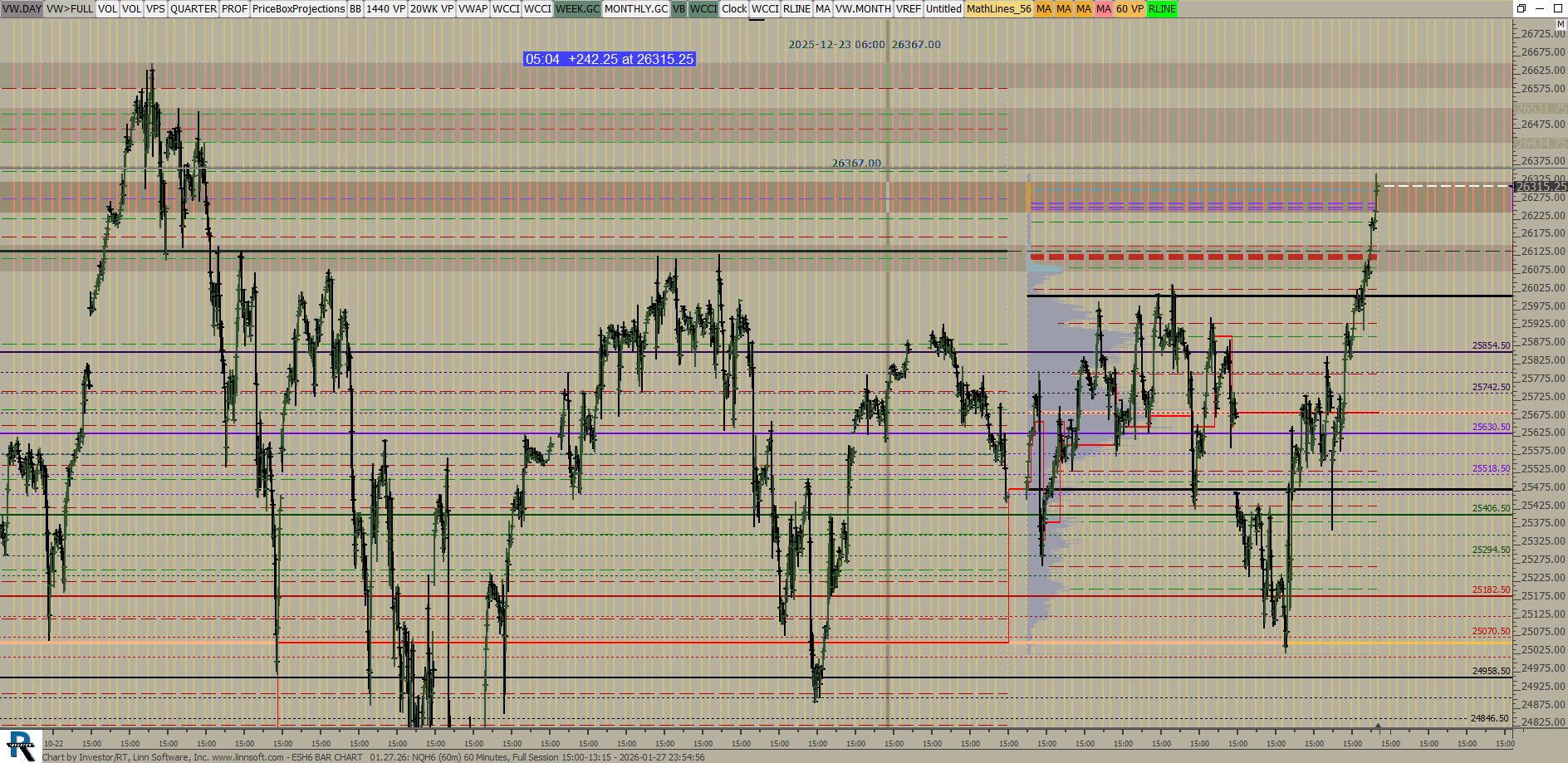Toggle the green WEEK.GC button
1568x763 pixels.
pyautogui.click(x=577, y=9)
